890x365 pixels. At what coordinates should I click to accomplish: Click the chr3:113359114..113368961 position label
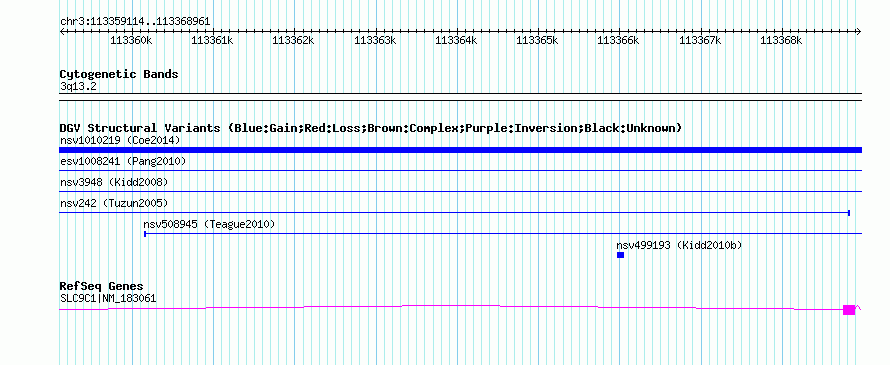tap(135, 22)
